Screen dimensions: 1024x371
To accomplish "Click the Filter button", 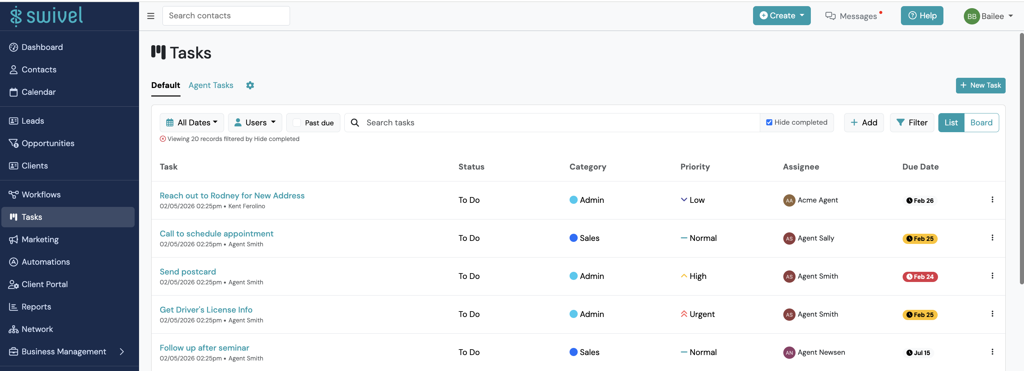I will (912, 123).
